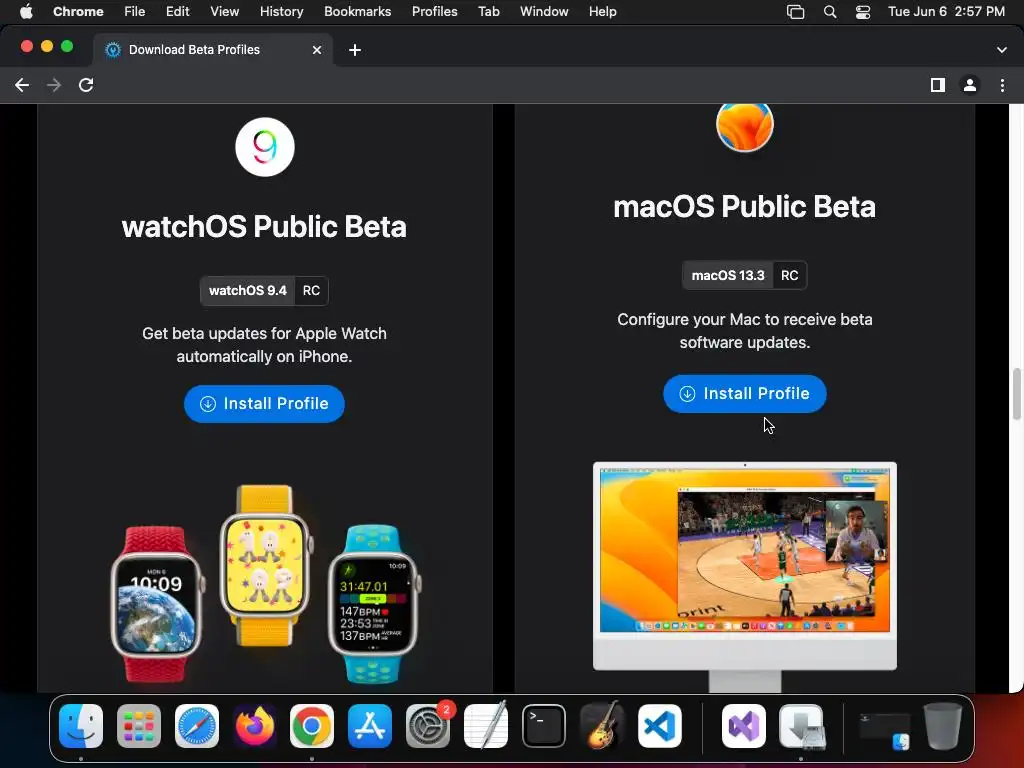Image resolution: width=1024 pixels, height=768 pixels.
Task: Install Profile for macOS Public Beta
Action: click(744, 394)
